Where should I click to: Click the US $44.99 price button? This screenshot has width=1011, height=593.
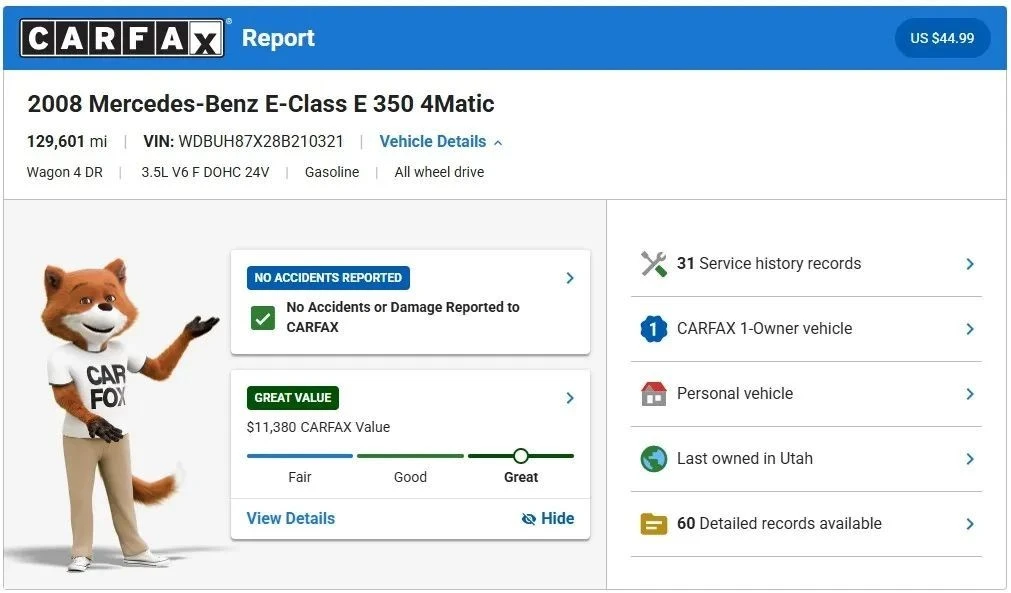942,38
